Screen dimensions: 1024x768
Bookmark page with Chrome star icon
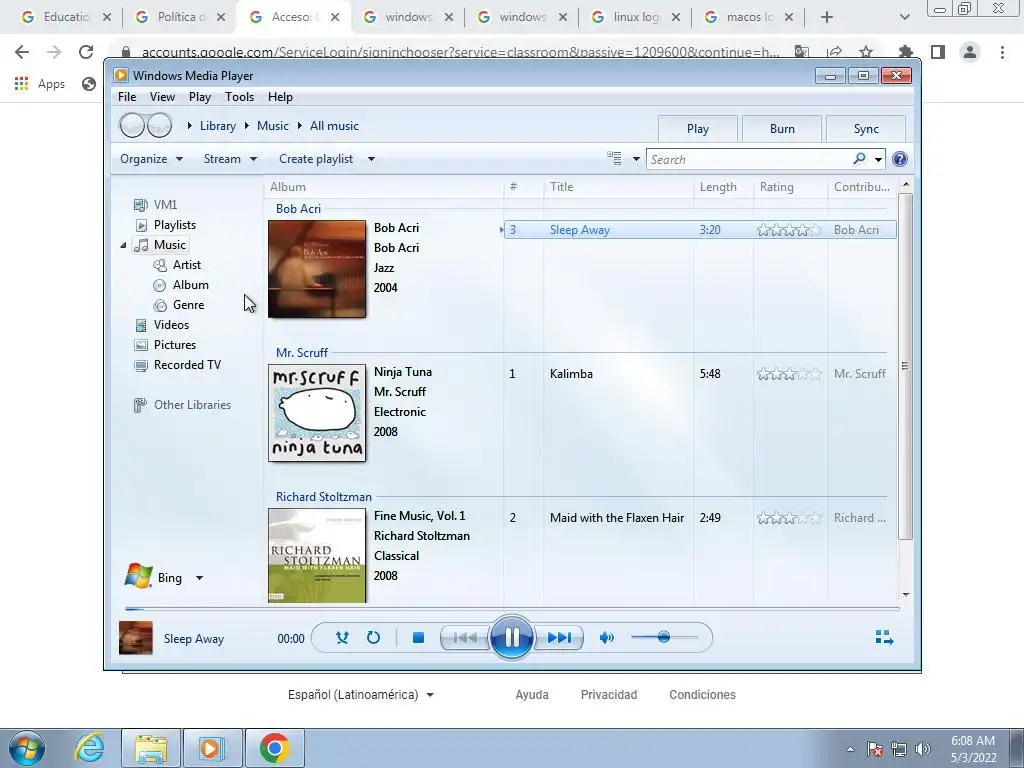(x=866, y=52)
